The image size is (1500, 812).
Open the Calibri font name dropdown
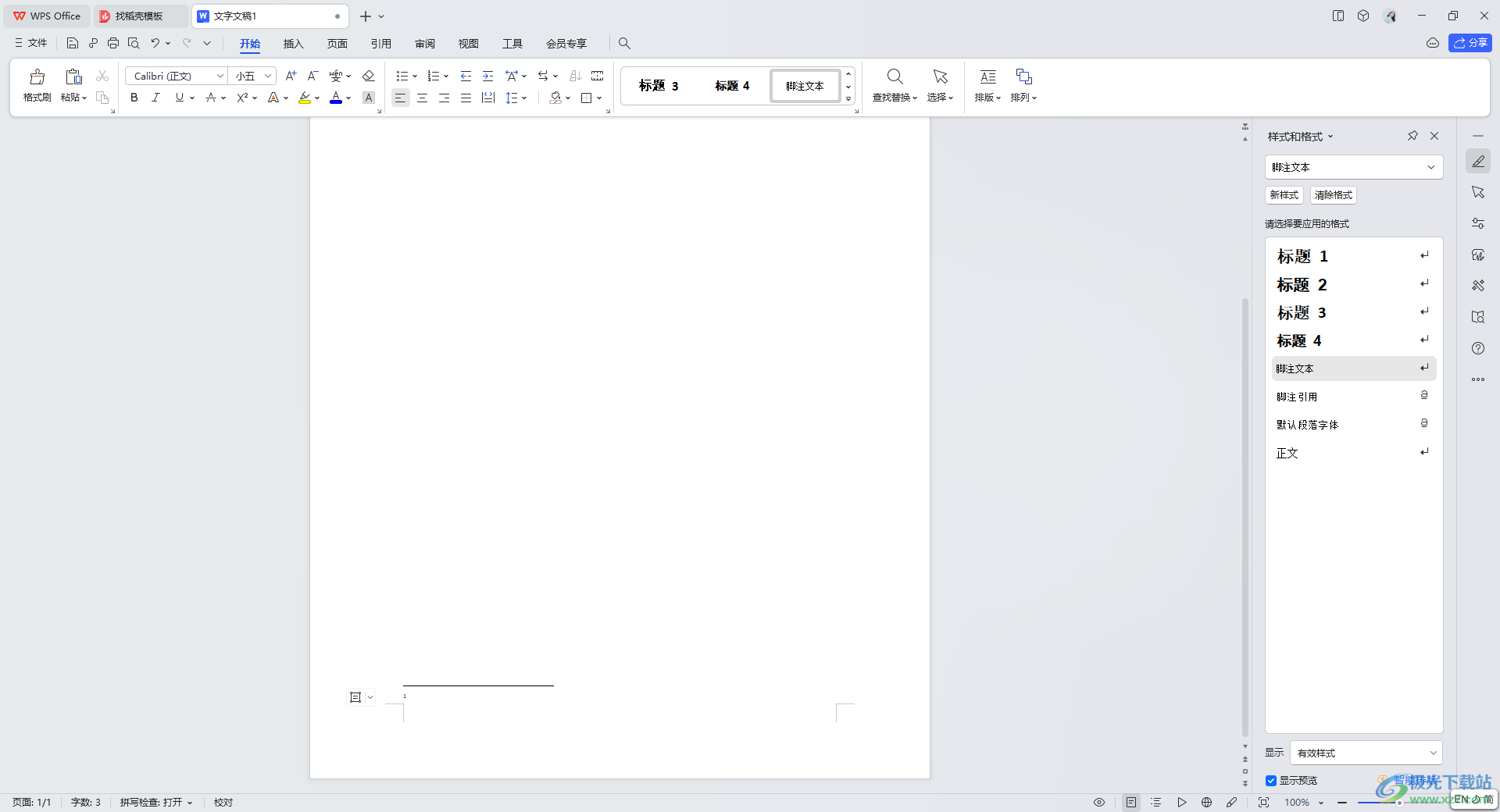pos(220,76)
